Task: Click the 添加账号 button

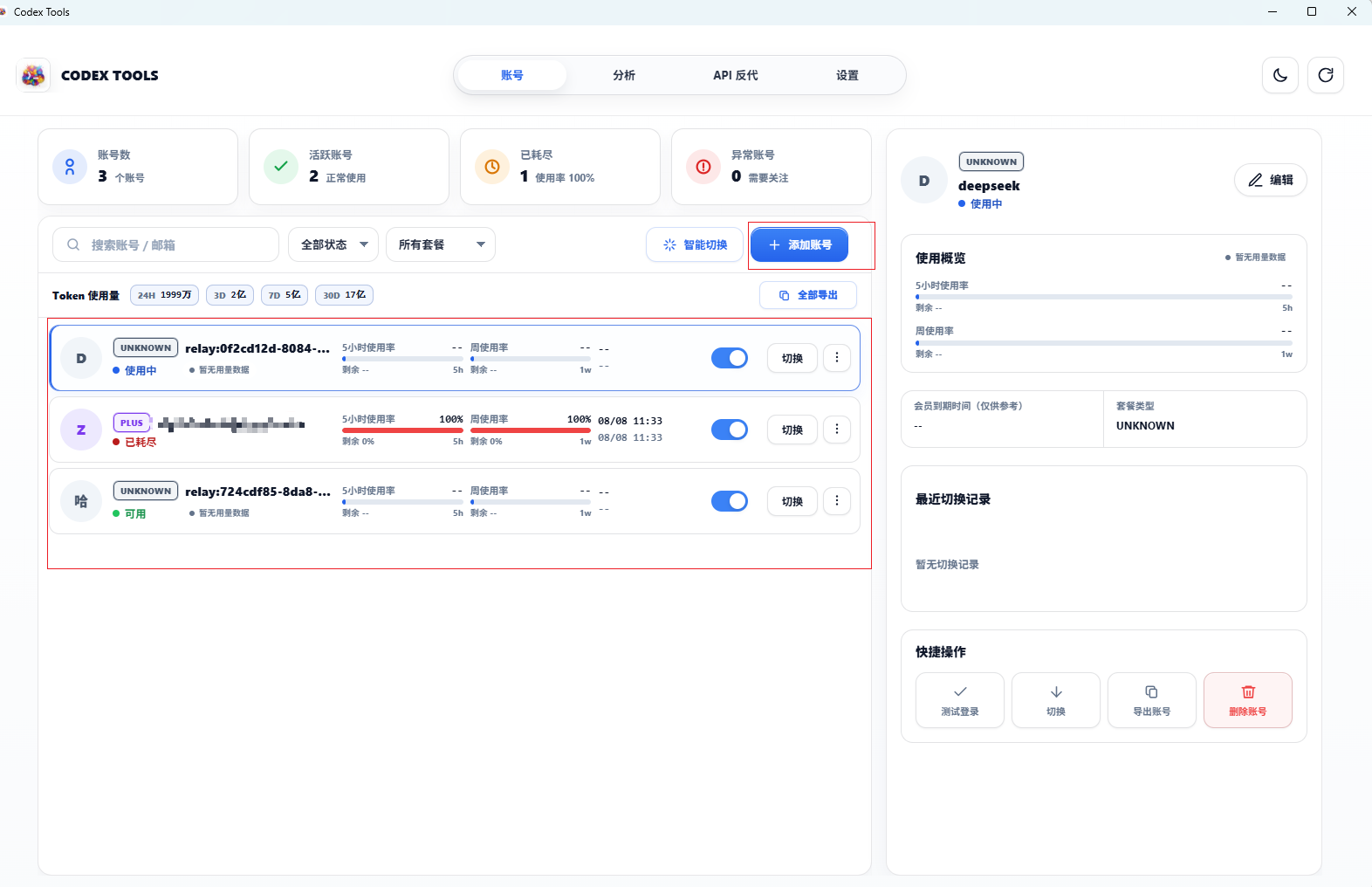Action: coord(799,245)
